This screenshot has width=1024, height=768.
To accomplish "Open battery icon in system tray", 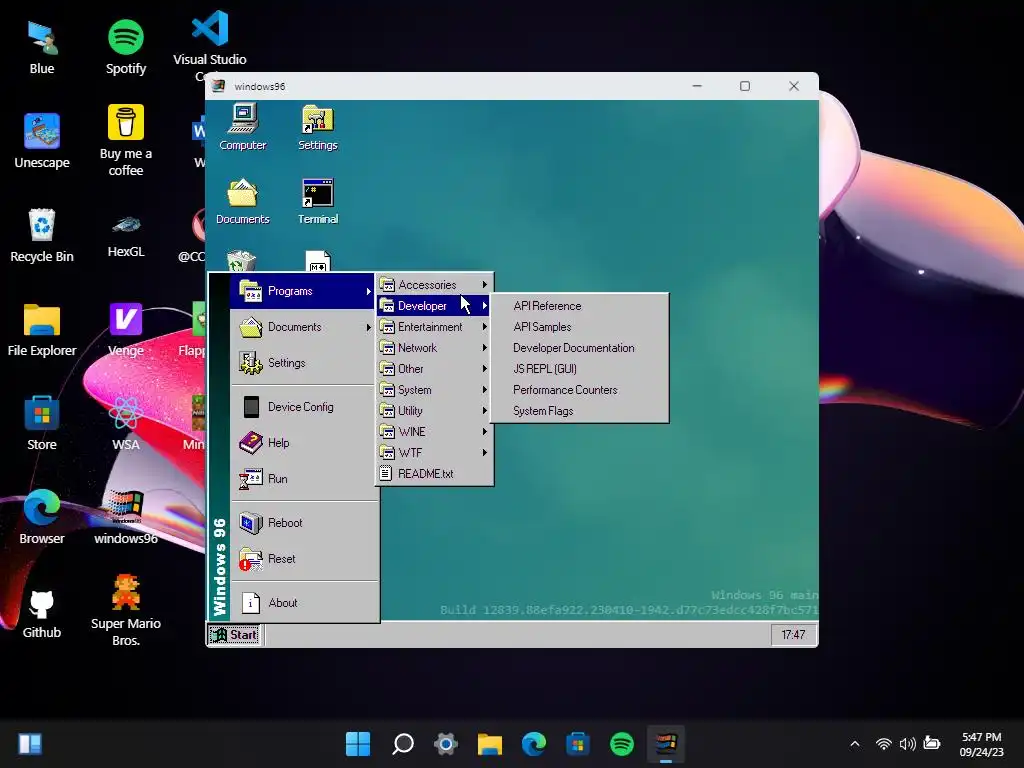I will coord(932,744).
